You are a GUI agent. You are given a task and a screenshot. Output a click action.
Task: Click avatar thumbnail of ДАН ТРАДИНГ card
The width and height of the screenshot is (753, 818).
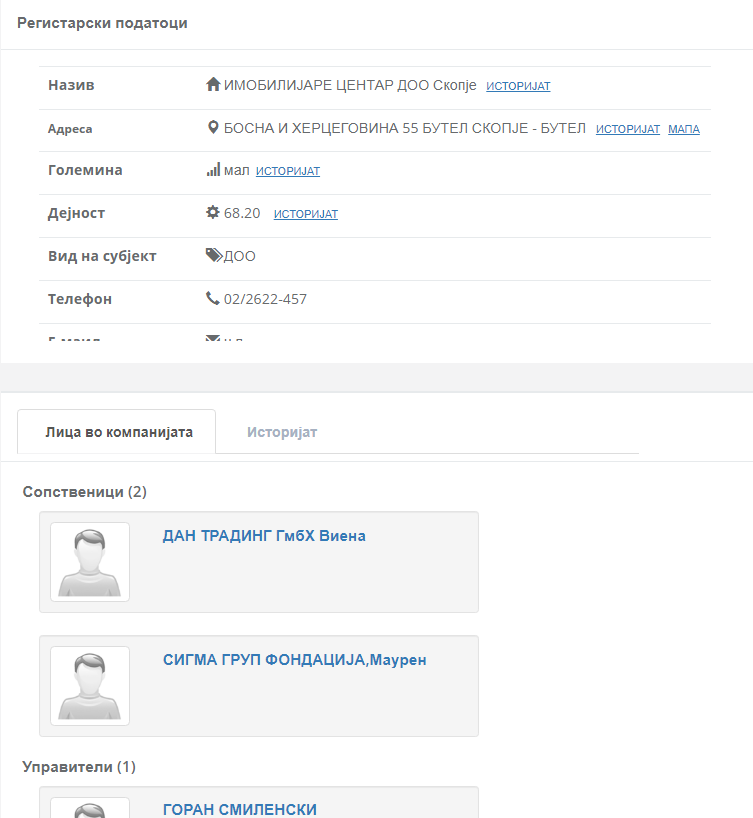(x=90, y=562)
